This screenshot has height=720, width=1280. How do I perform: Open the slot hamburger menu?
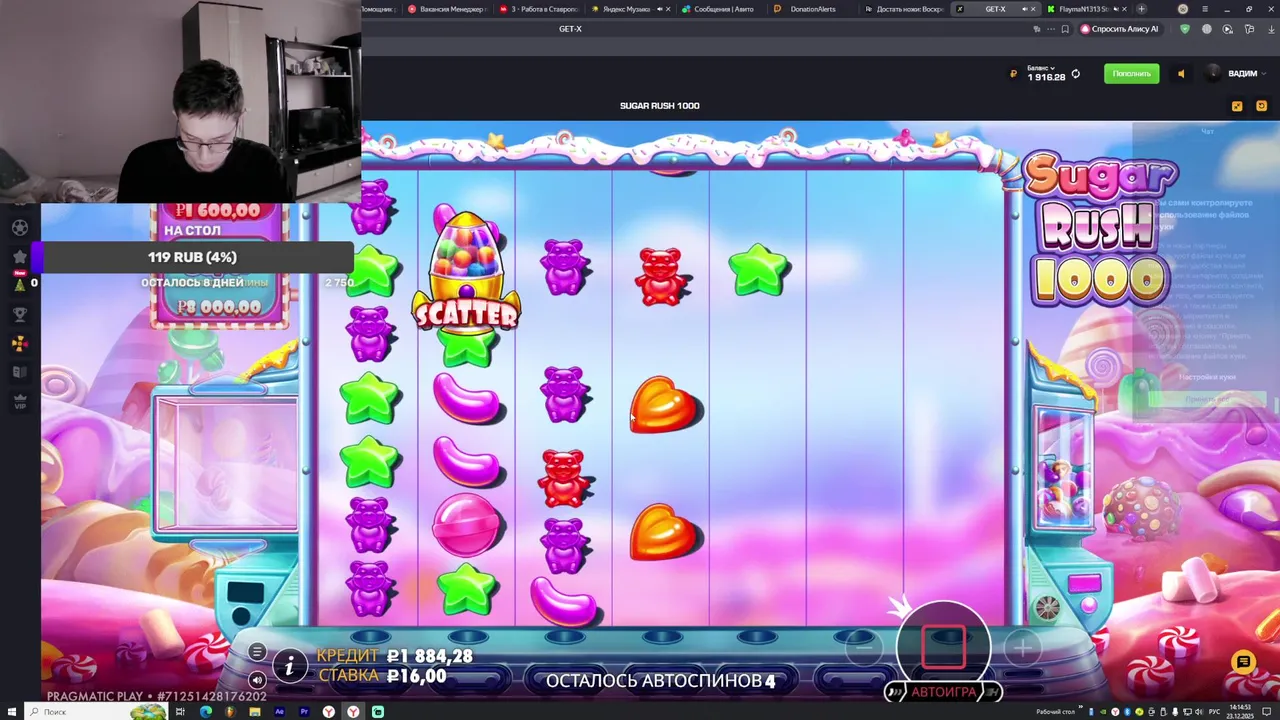(257, 652)
